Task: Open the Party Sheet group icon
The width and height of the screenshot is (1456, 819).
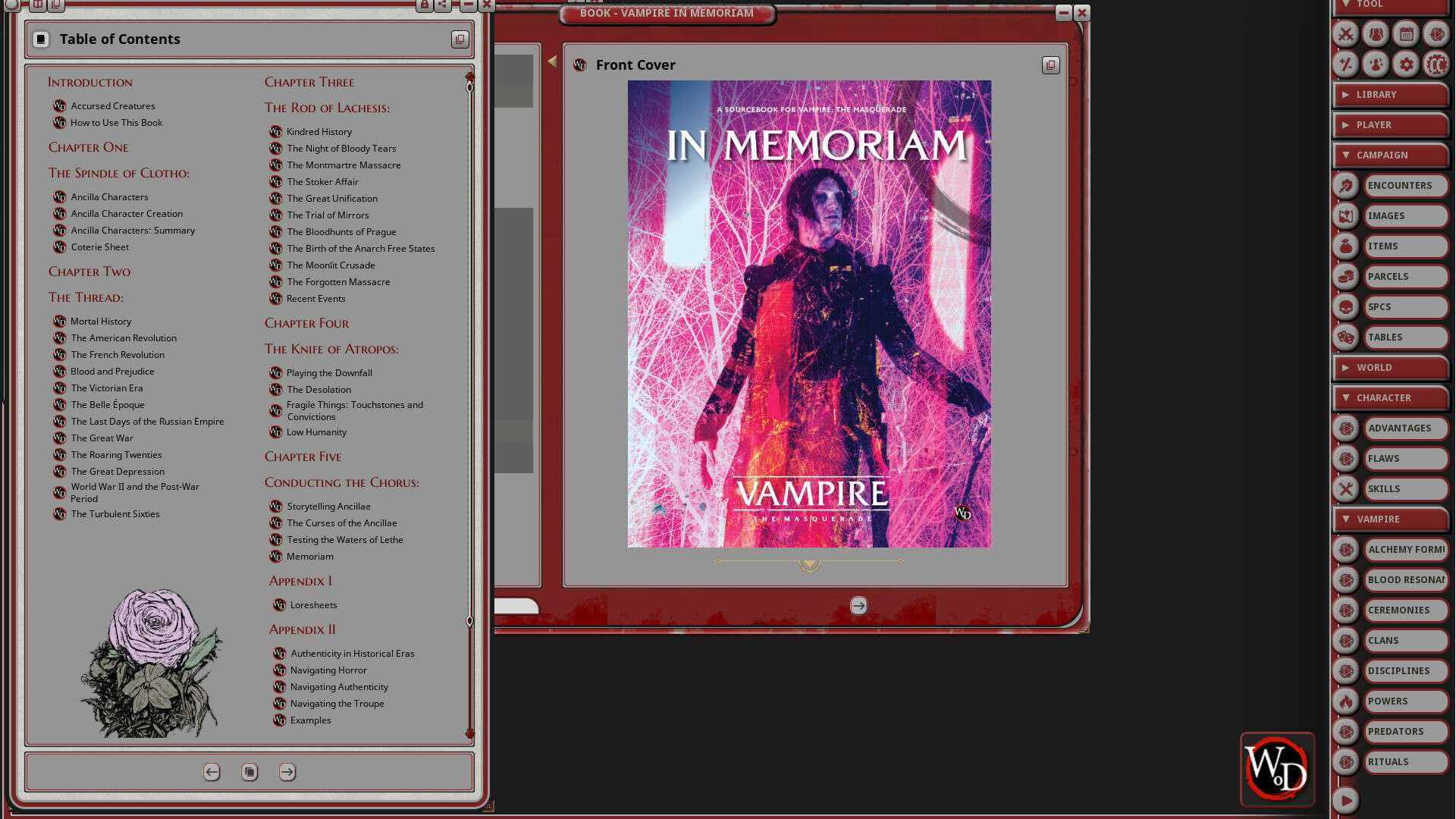Action: point(1375,33)
